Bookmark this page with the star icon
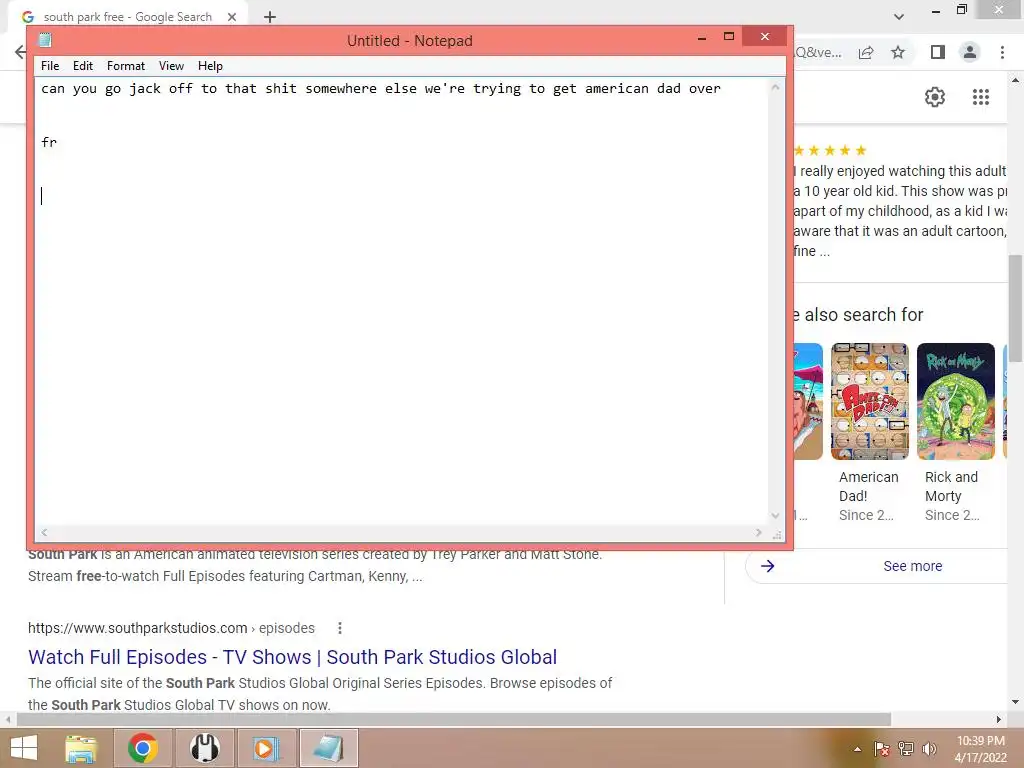The image size is (1024, 768). point(898,52)
